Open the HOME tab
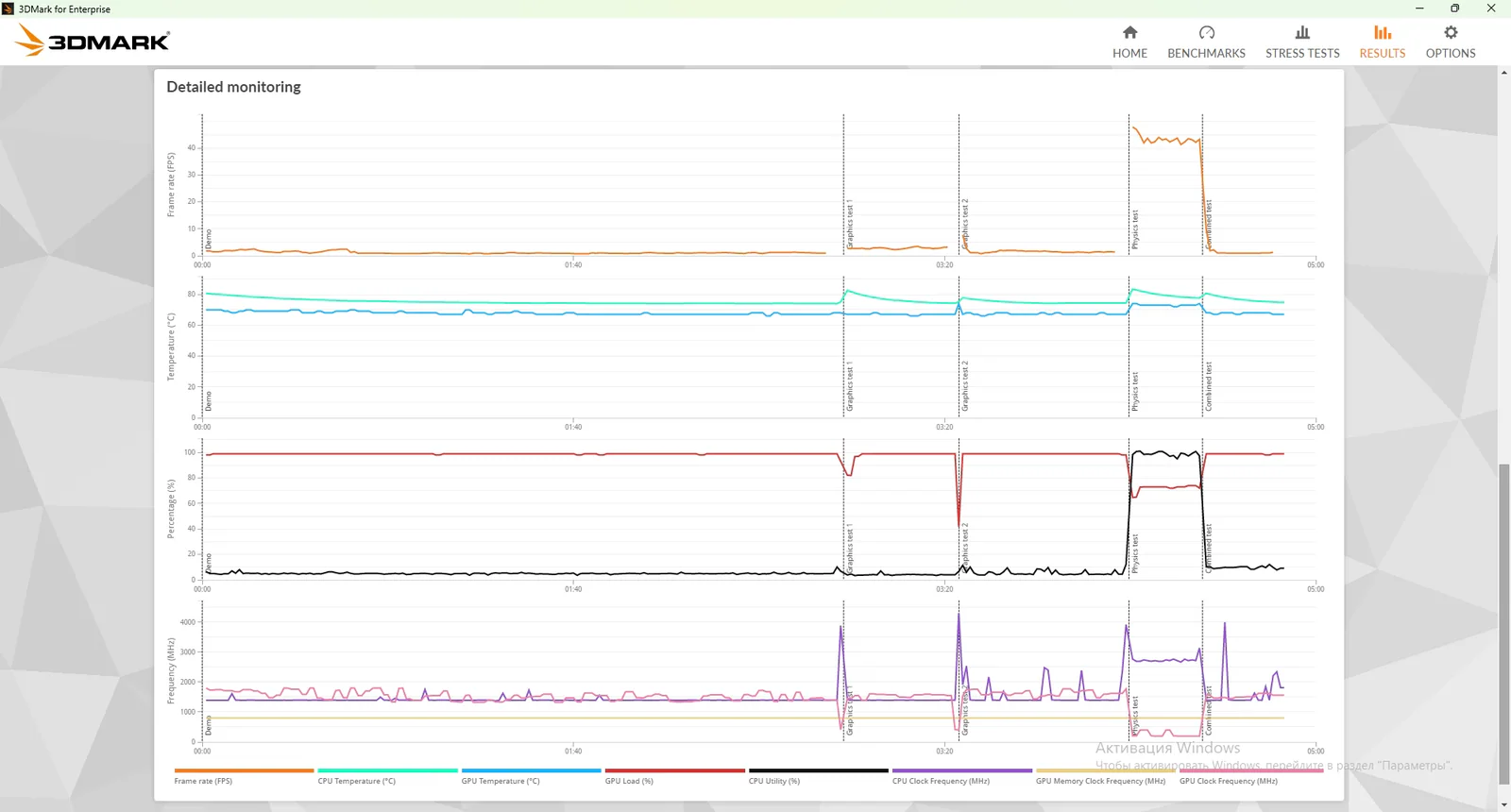 click(x=1129, y=42)
